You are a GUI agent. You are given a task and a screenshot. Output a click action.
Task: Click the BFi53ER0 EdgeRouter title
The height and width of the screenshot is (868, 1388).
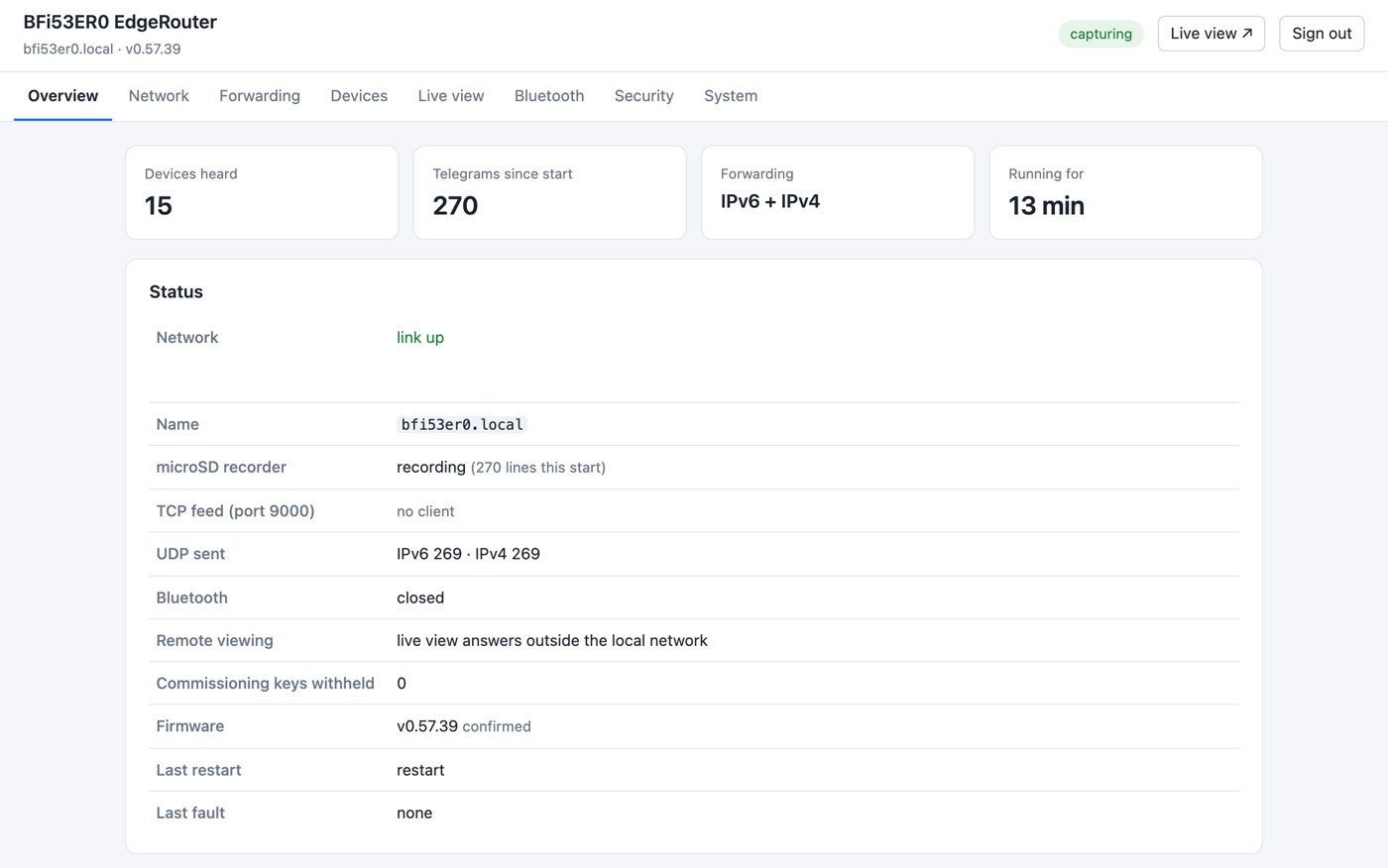coord(120,22)
